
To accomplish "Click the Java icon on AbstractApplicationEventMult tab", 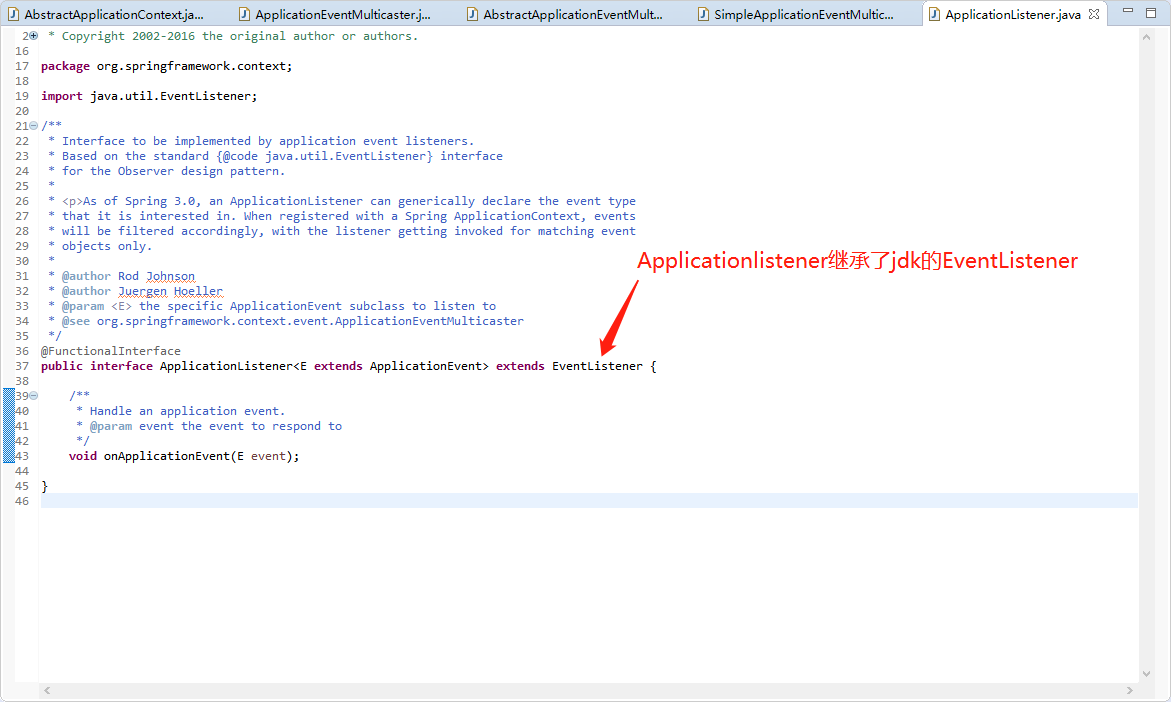I will pos(473,14).
